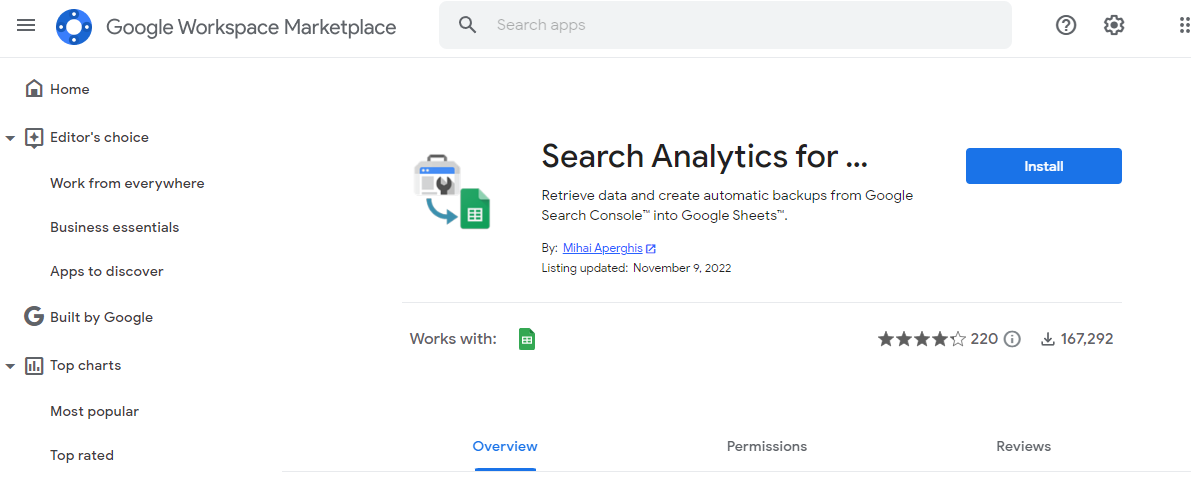Screen dimensions: 1191x483
Task: Open the settings gear icon
Action: pyautogui.click(x=1114, y=26)
